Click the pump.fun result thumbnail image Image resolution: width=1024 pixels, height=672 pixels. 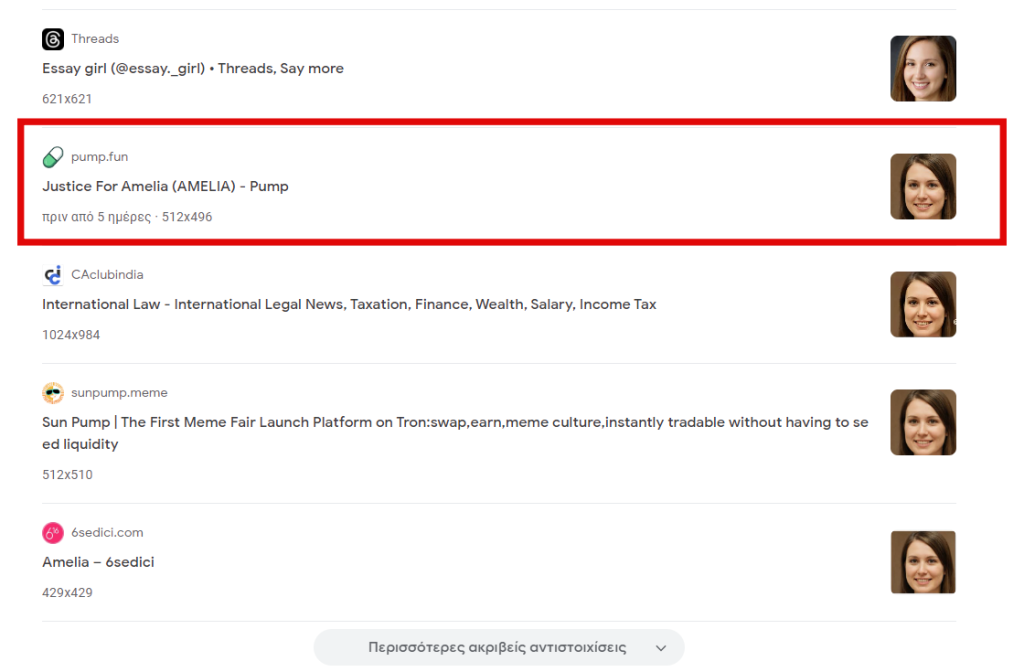click(923, 187)
